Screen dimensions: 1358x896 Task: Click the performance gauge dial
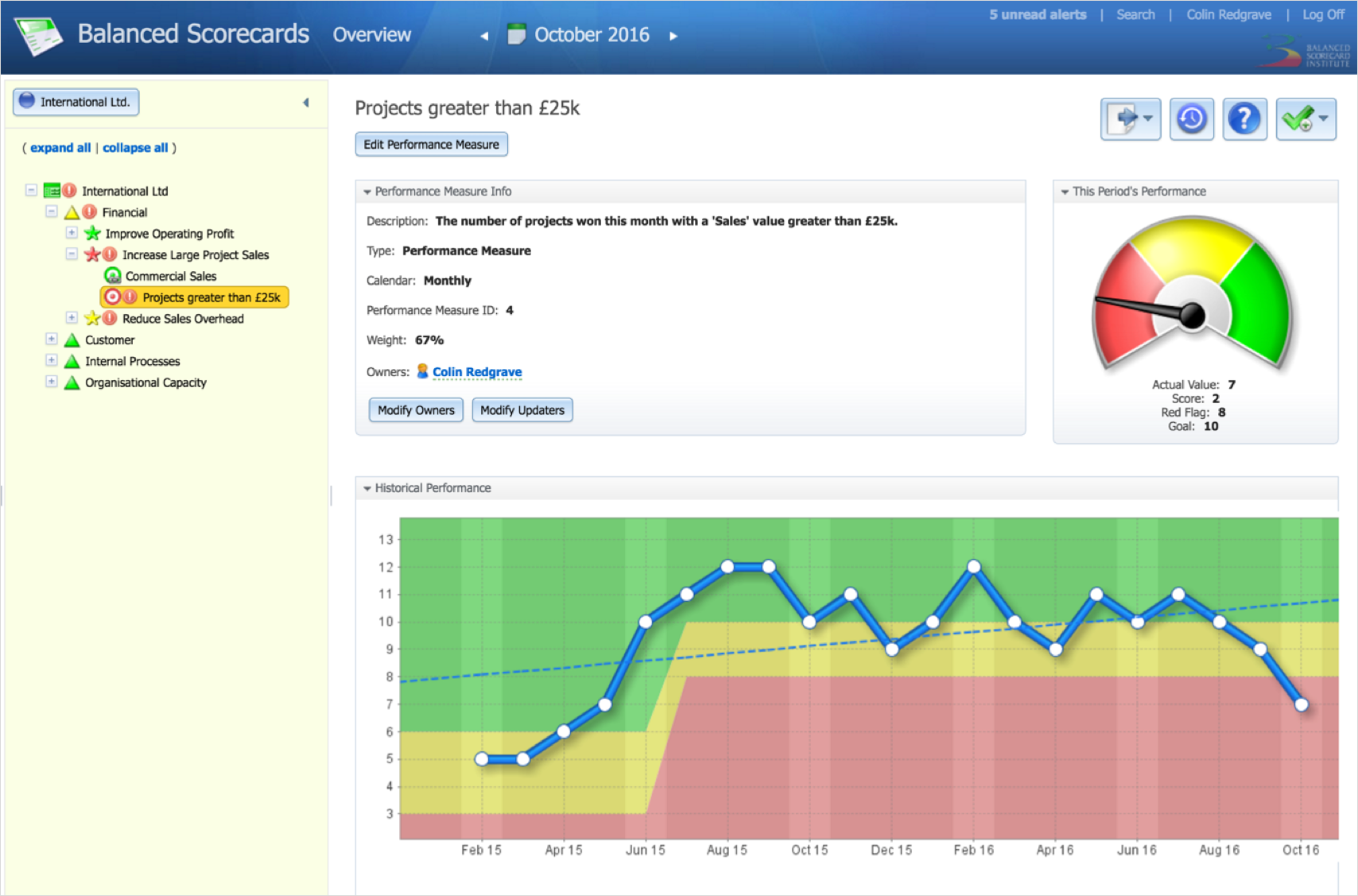(x=1193, y=294)
